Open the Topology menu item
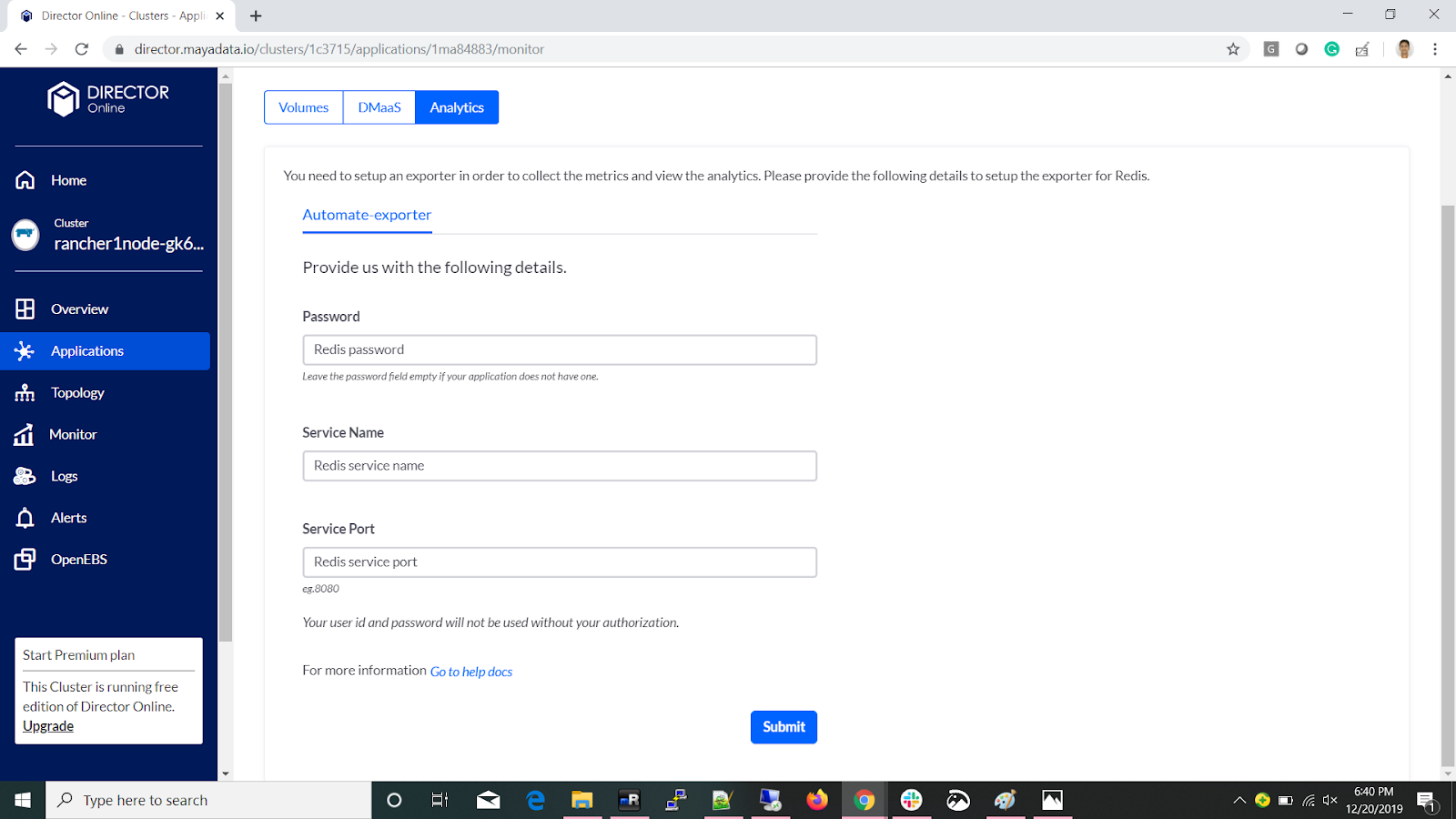 [77, 393]
